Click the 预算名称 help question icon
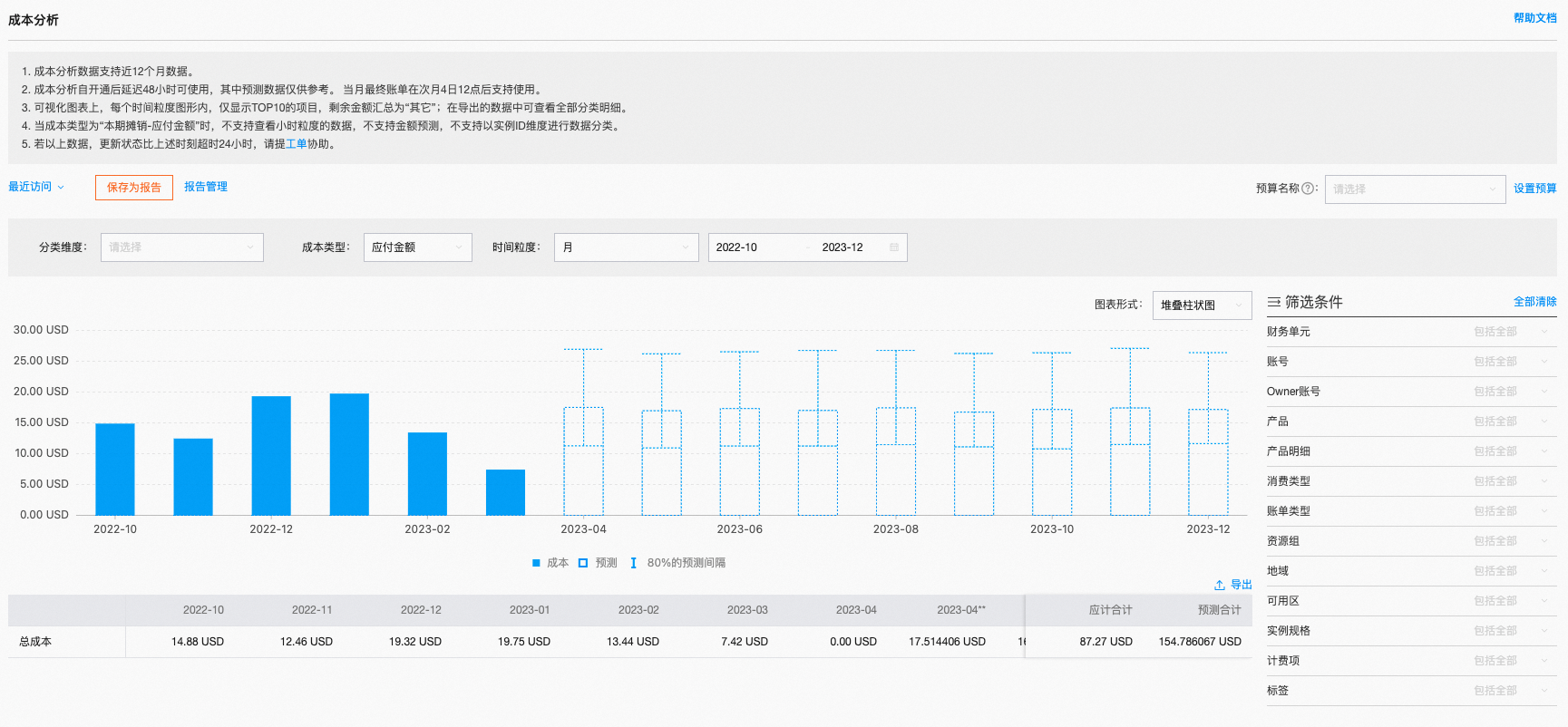Screen dimensions: 1568x727 [1308, 189]
